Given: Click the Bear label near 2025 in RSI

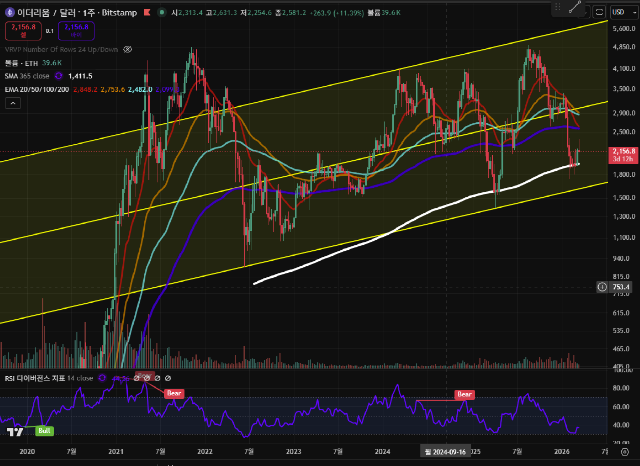Looking at the screenshot, I should pos(464,394).
